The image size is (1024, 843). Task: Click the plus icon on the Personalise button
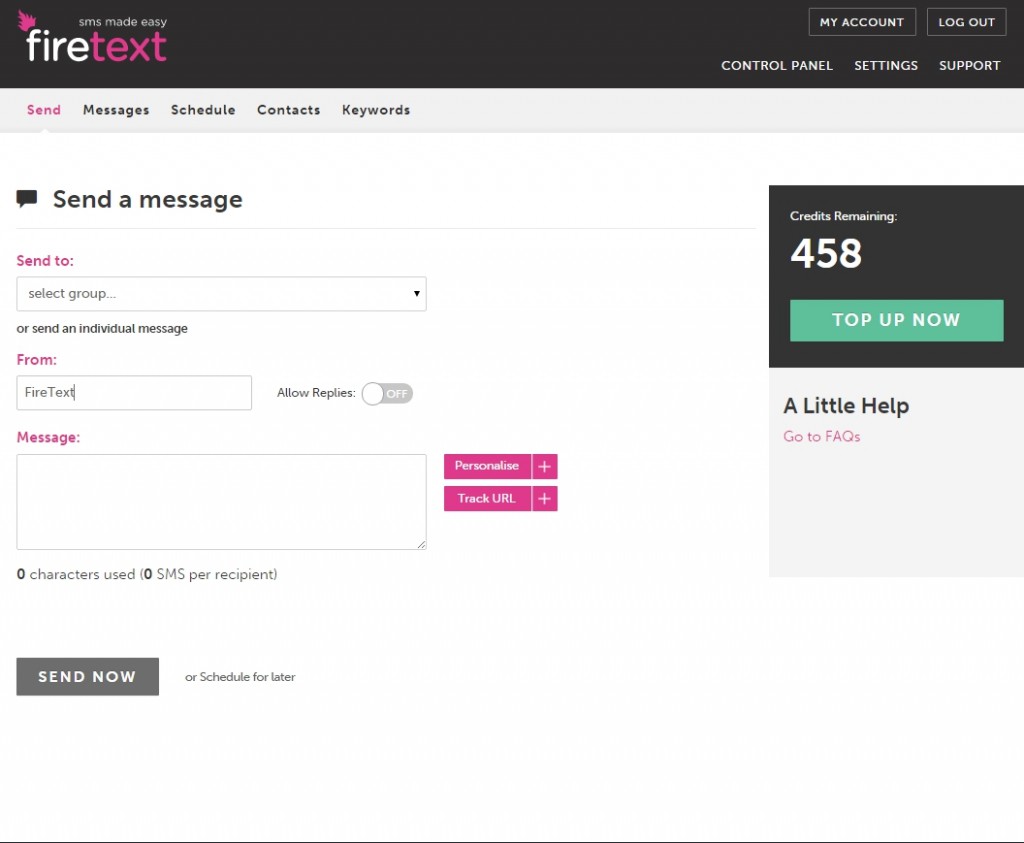coord(544,466)
